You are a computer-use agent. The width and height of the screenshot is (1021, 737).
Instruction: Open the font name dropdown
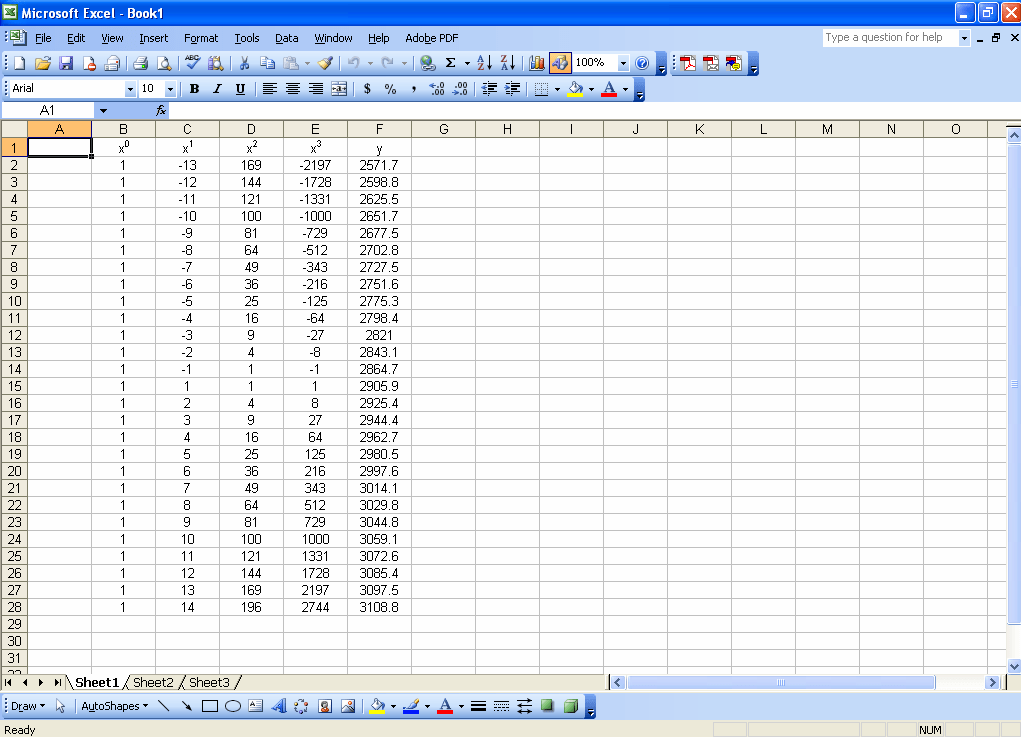tap(132, 89)
